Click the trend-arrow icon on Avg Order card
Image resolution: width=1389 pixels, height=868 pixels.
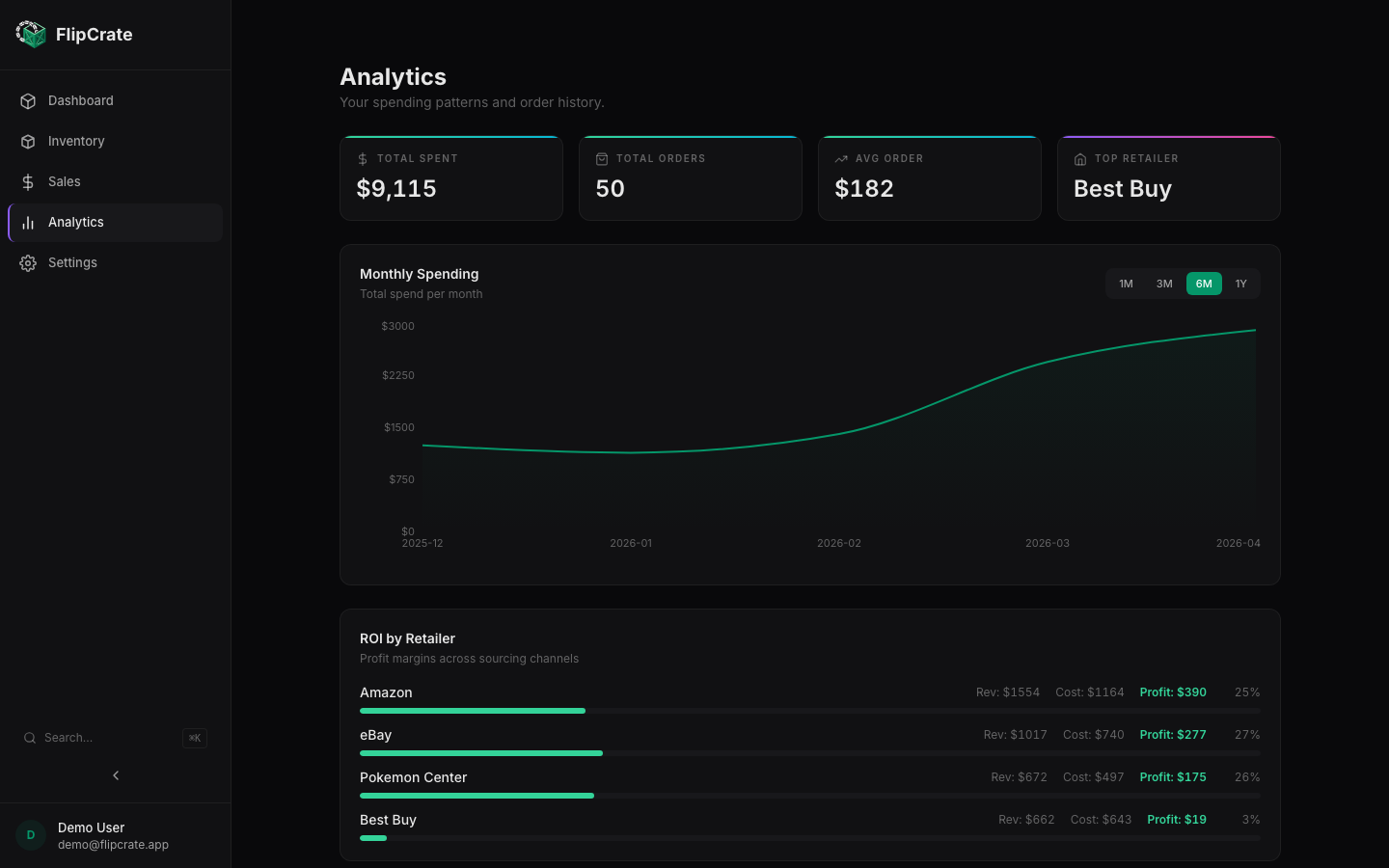pyautogui.click(x=841, y=158)
